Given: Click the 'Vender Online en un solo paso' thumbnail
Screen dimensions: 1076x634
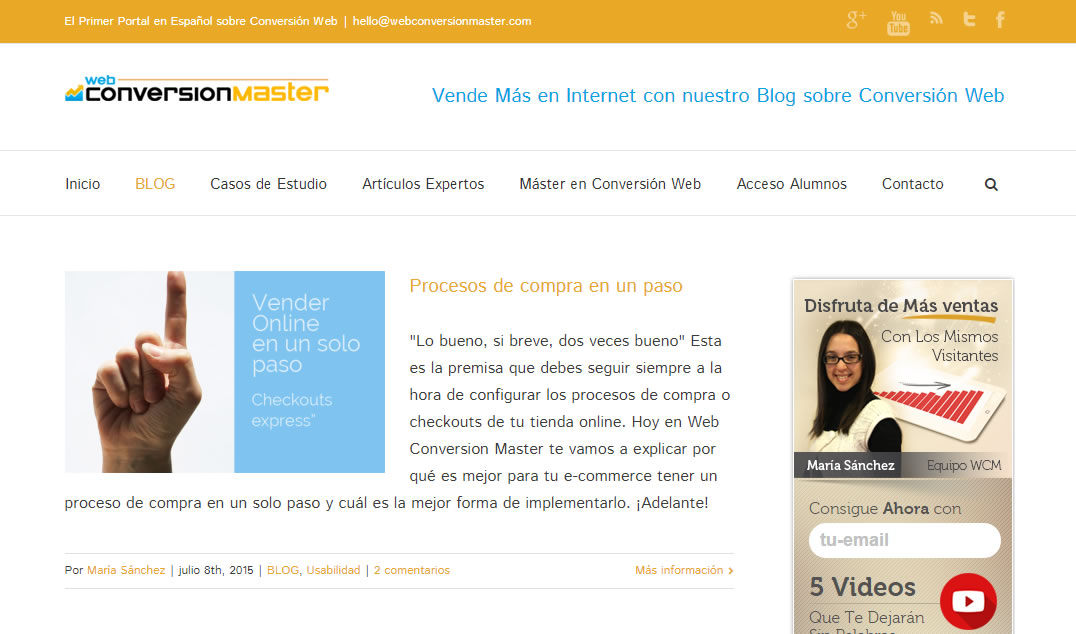Looking at the screenshot, I should [225, 371].
